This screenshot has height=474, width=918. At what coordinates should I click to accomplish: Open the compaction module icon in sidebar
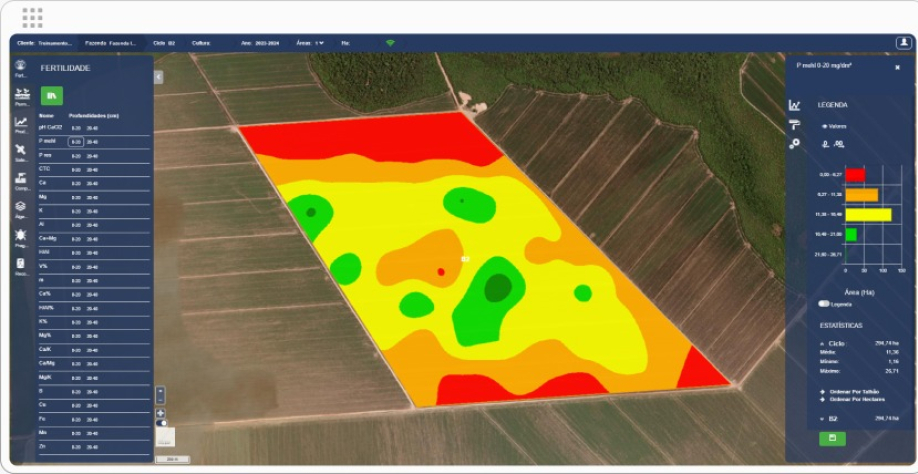[20, 177]
